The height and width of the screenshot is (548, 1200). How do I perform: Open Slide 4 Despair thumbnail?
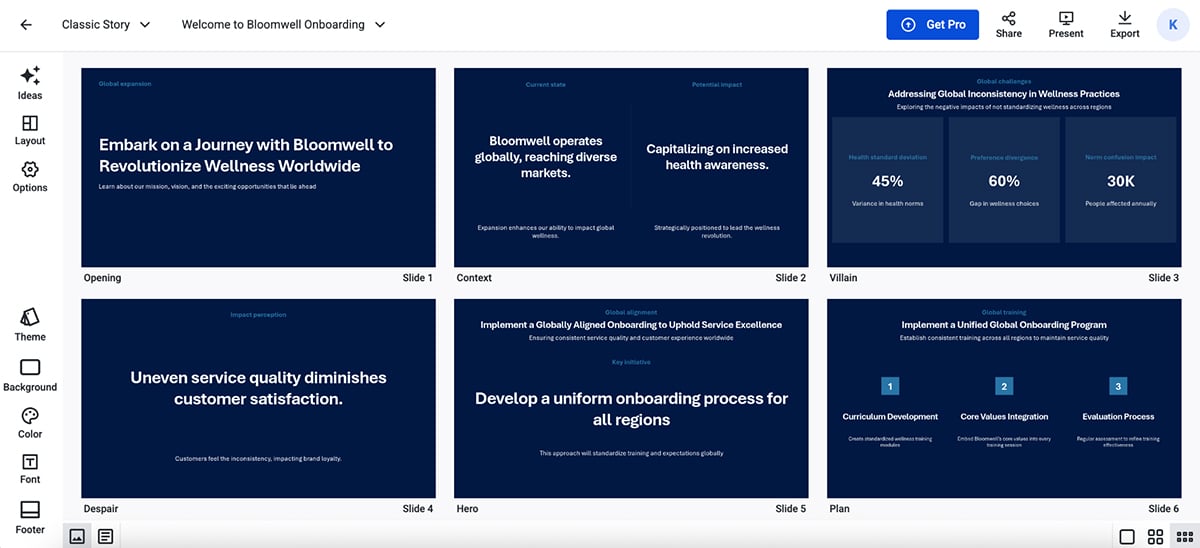click(x=258, y=398)
